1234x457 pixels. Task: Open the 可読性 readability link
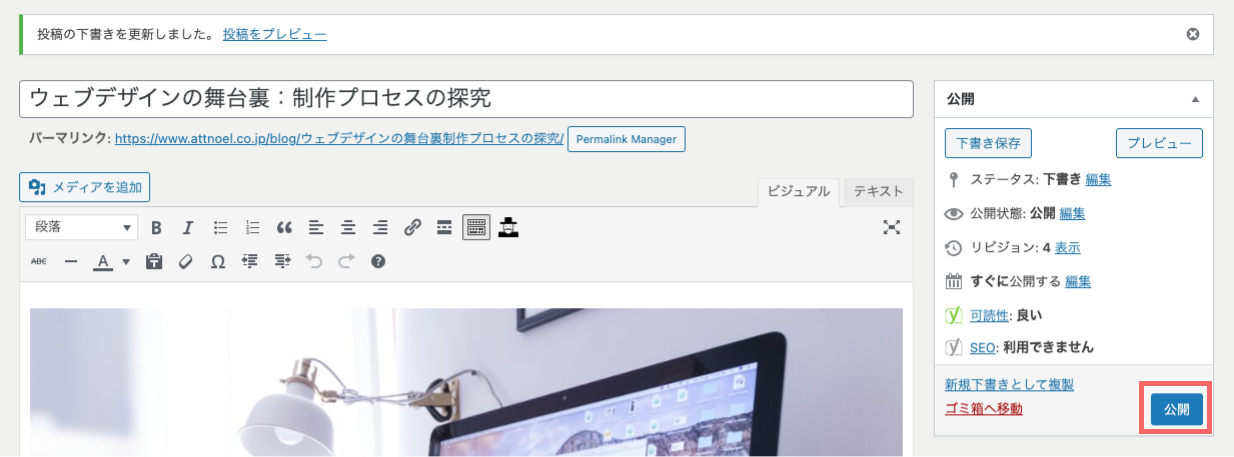989,315
